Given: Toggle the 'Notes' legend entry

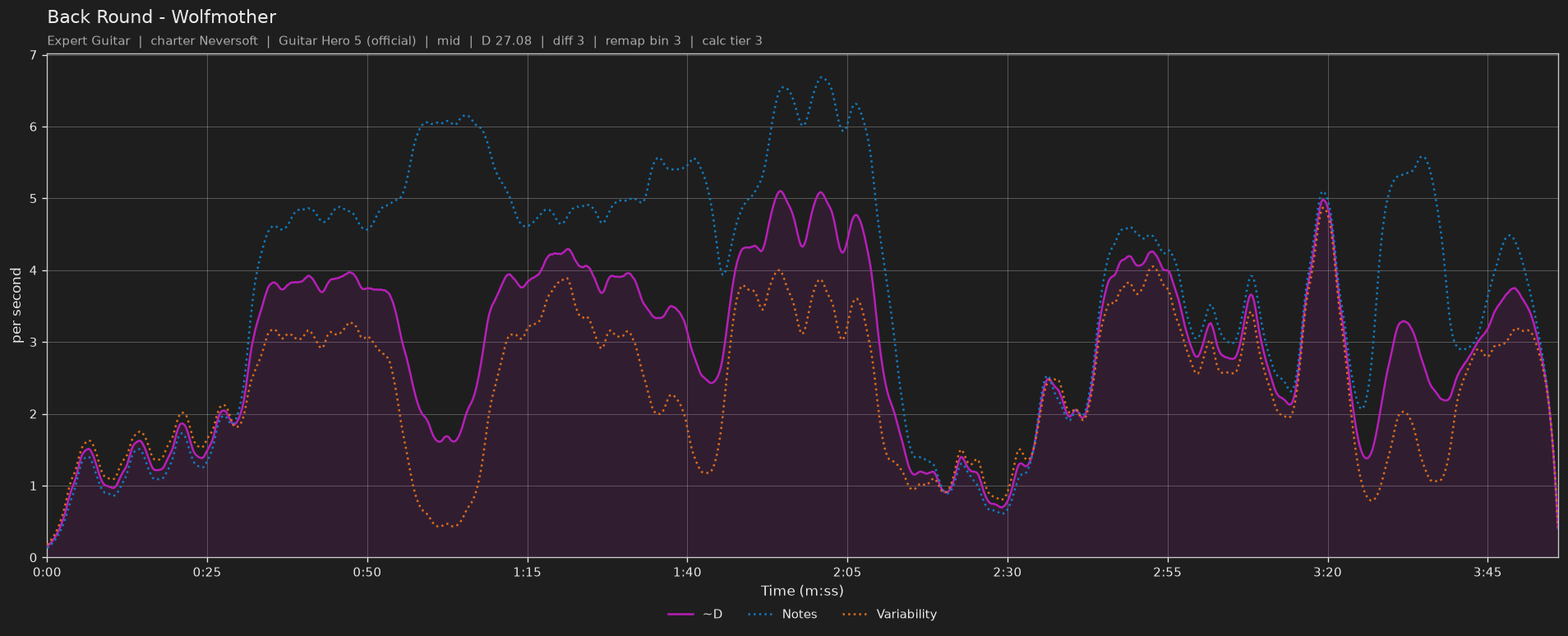Looking at the screenshot, I should coord(783,614).
